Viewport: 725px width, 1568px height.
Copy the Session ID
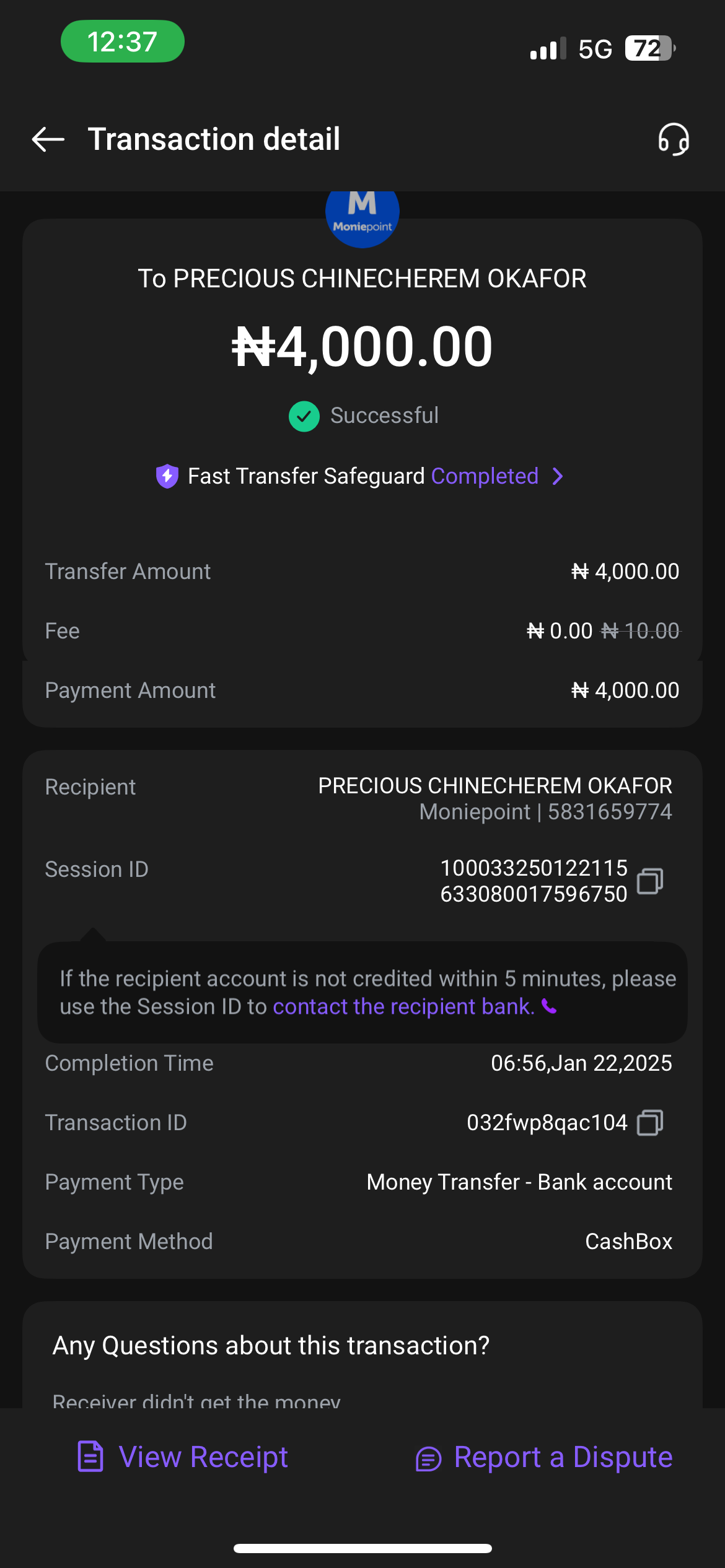(650, 881)
